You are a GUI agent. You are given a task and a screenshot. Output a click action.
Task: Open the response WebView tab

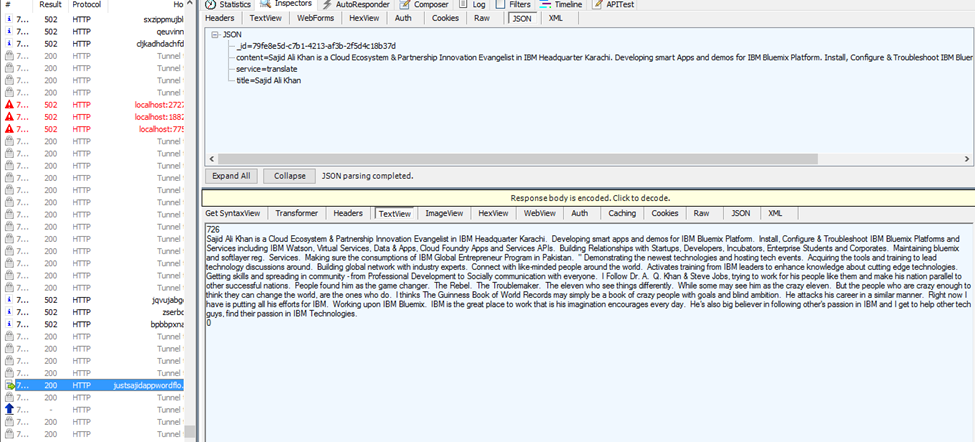539,213
